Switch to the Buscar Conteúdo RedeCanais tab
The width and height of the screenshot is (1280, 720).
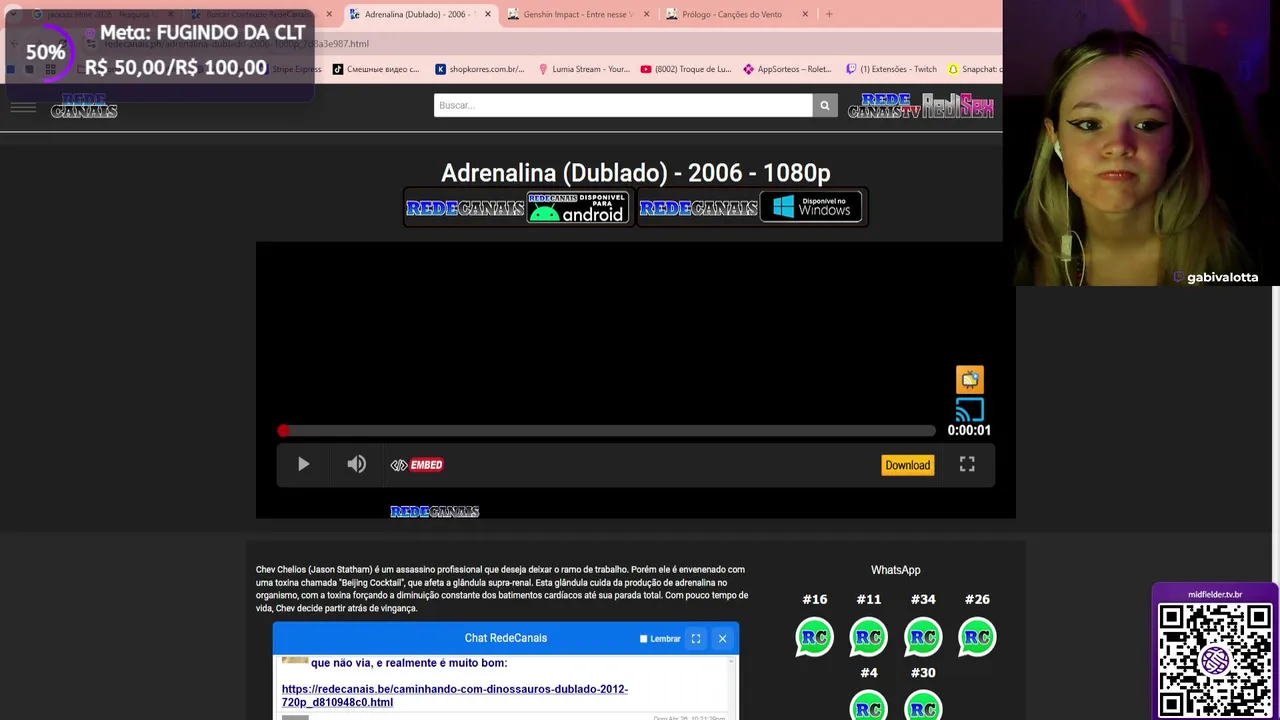pos(260,14)
